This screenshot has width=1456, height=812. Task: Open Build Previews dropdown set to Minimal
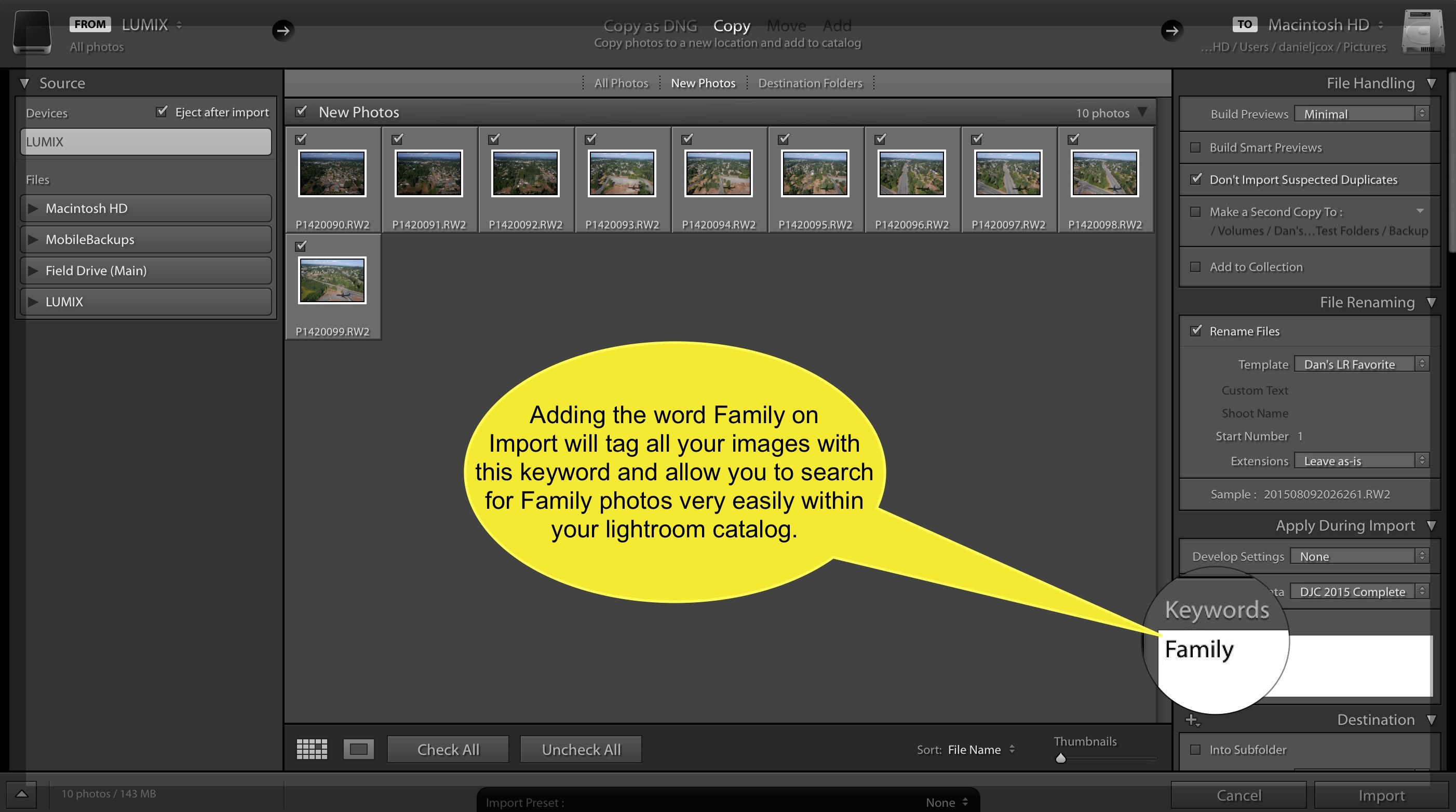pos(1361,114)
